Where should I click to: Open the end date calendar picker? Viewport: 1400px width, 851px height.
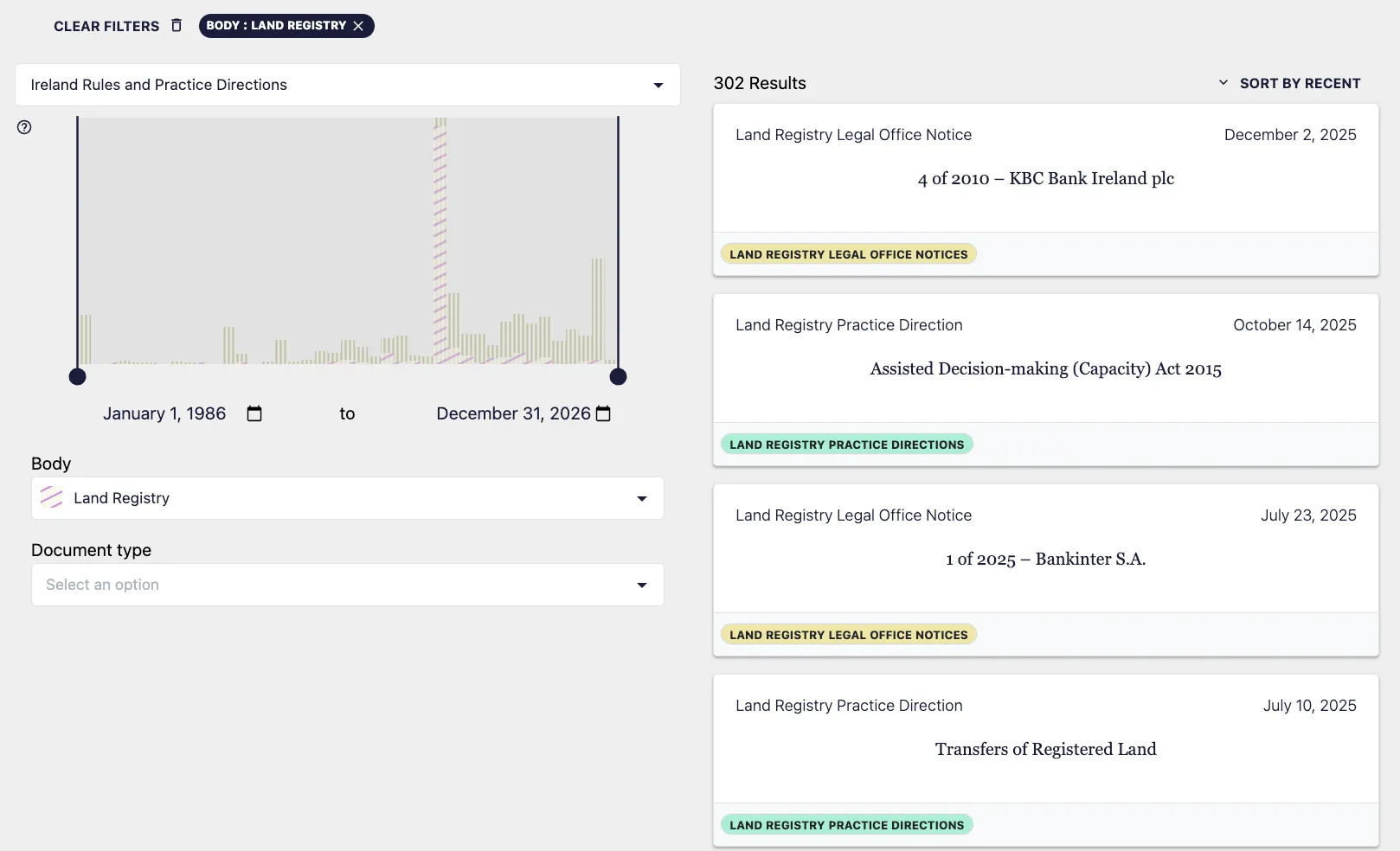tap(603, 413)
